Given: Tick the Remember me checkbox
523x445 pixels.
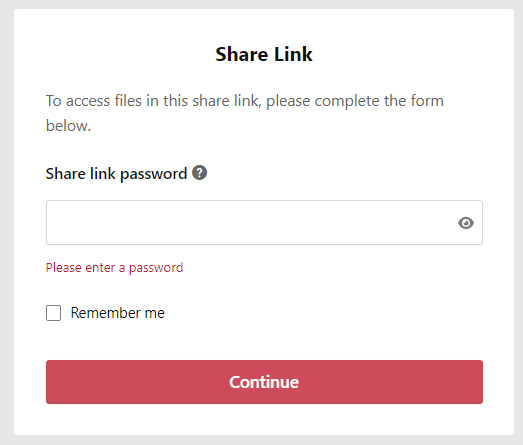Looking at the screenshot, I should pyautogui.click(x=53, y=313).
